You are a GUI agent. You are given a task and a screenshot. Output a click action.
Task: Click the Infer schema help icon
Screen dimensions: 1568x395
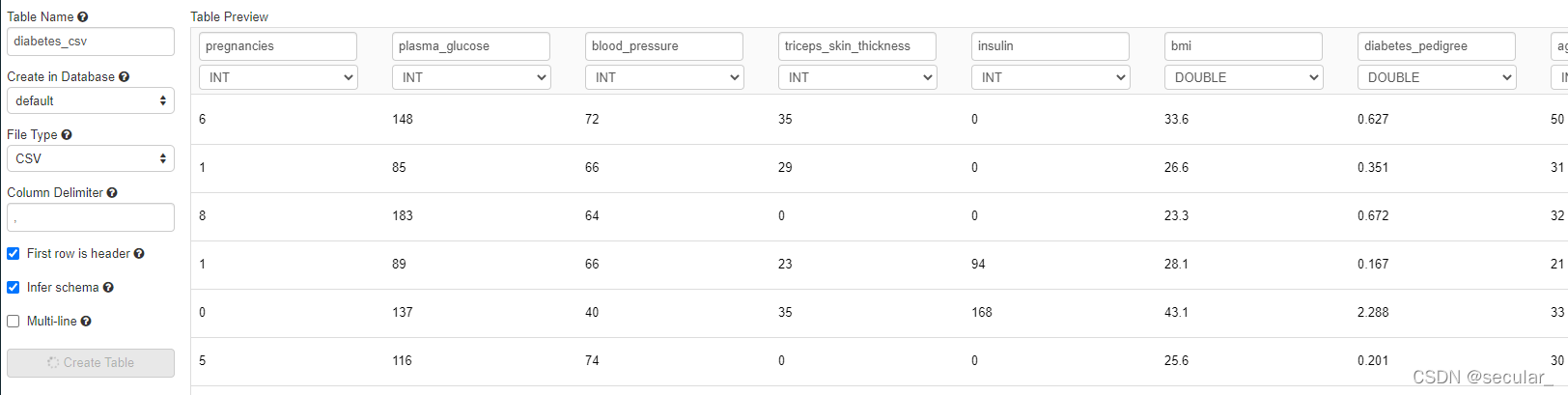click(108, 288)
